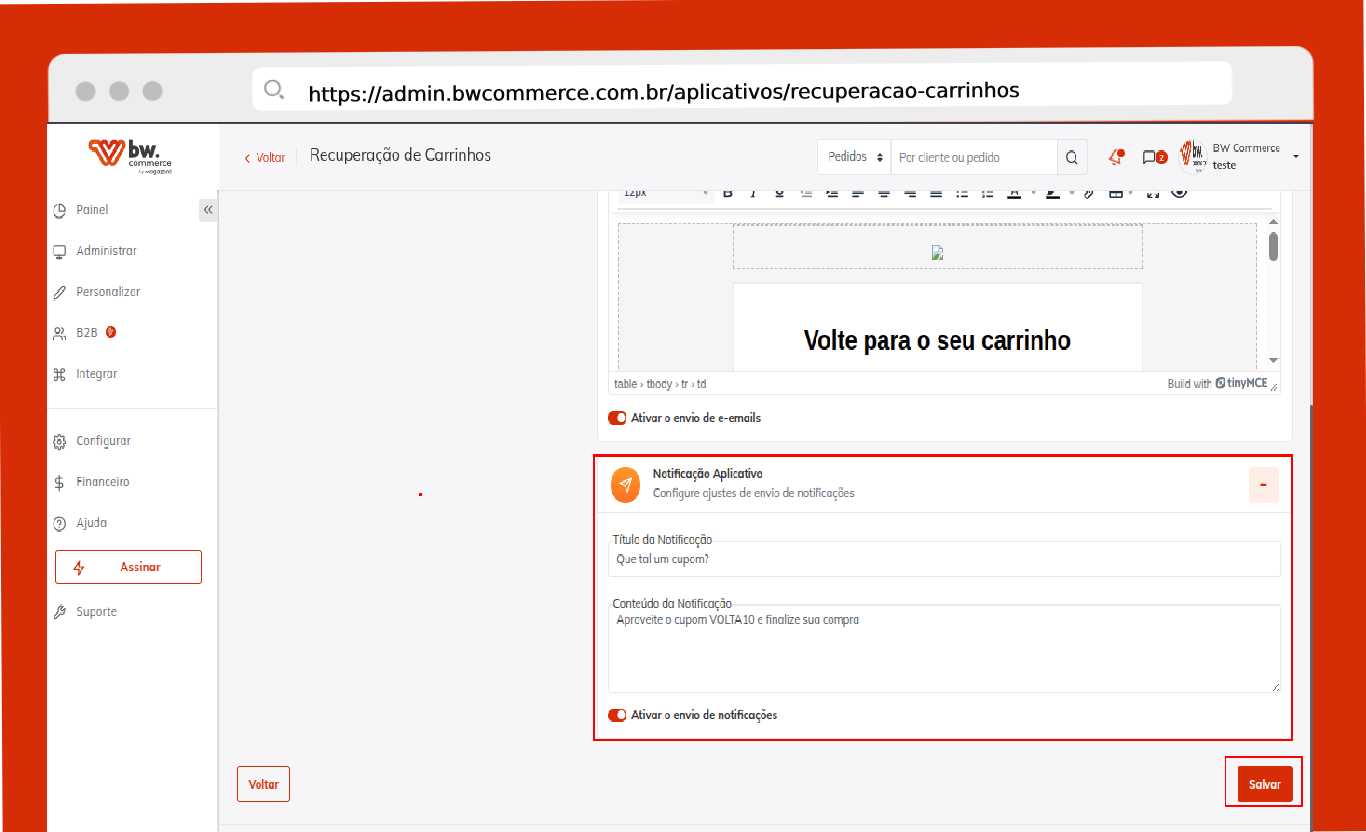This screenshot has width=1366, height=832.
Task: Click the Integrar command-key icon
Action: pos(59,374)
